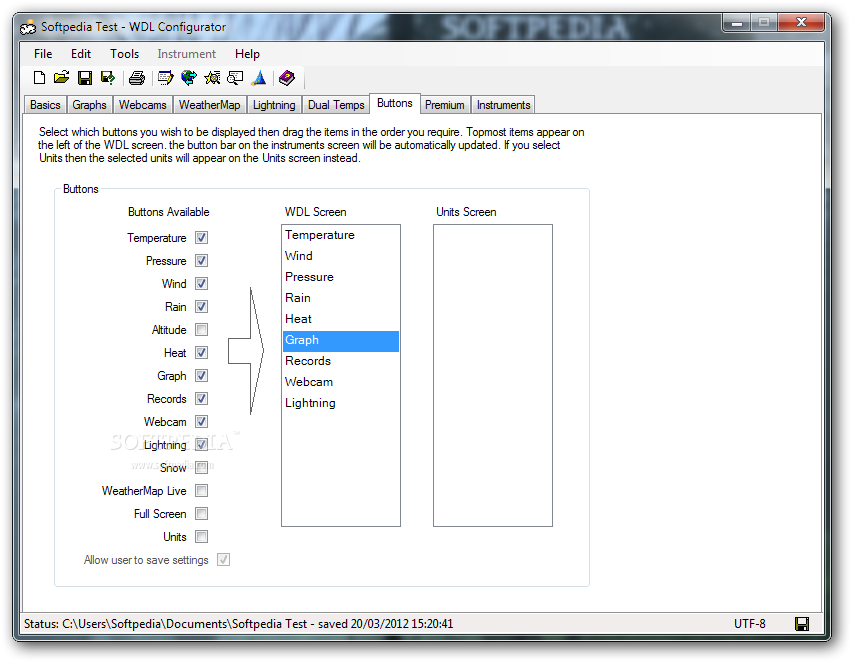
Task: Select Lightning in the WDL Screen list
Action: click(x=341, y=403)
